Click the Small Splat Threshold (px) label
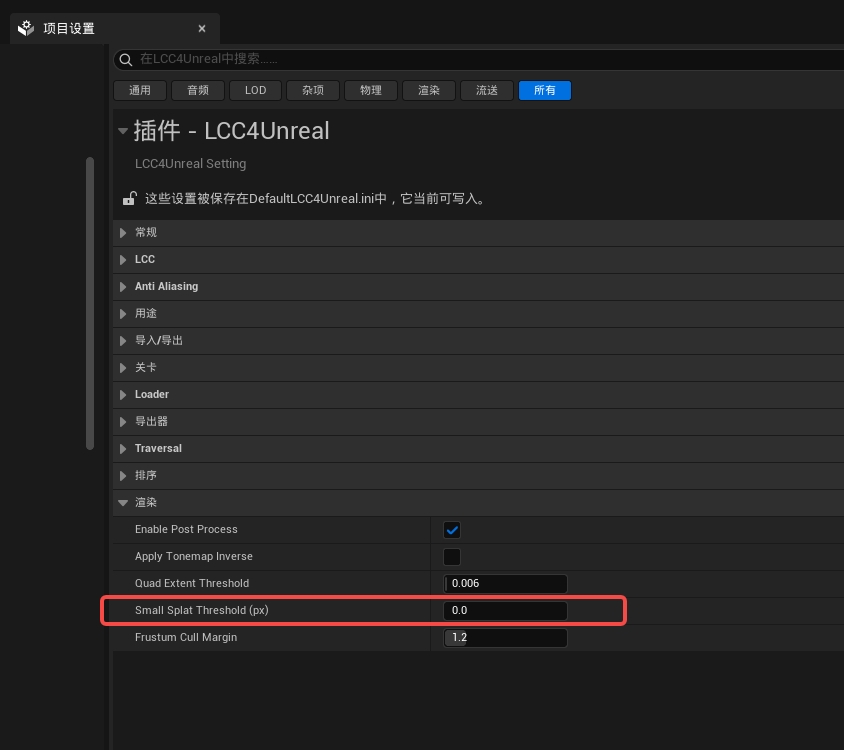The image size is (844, 750). pos(202,610)
